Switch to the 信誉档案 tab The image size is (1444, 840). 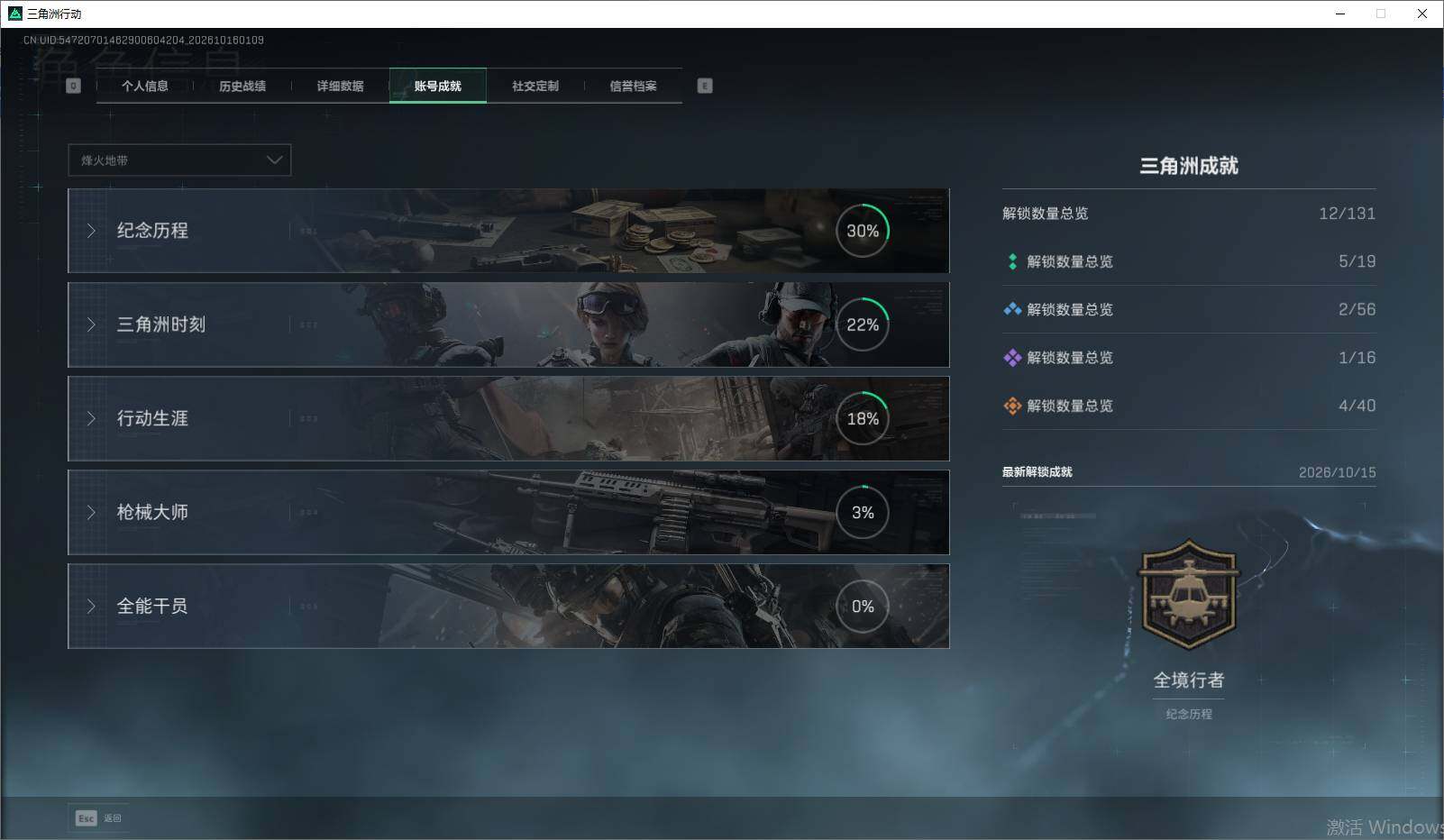pos(633,86)
